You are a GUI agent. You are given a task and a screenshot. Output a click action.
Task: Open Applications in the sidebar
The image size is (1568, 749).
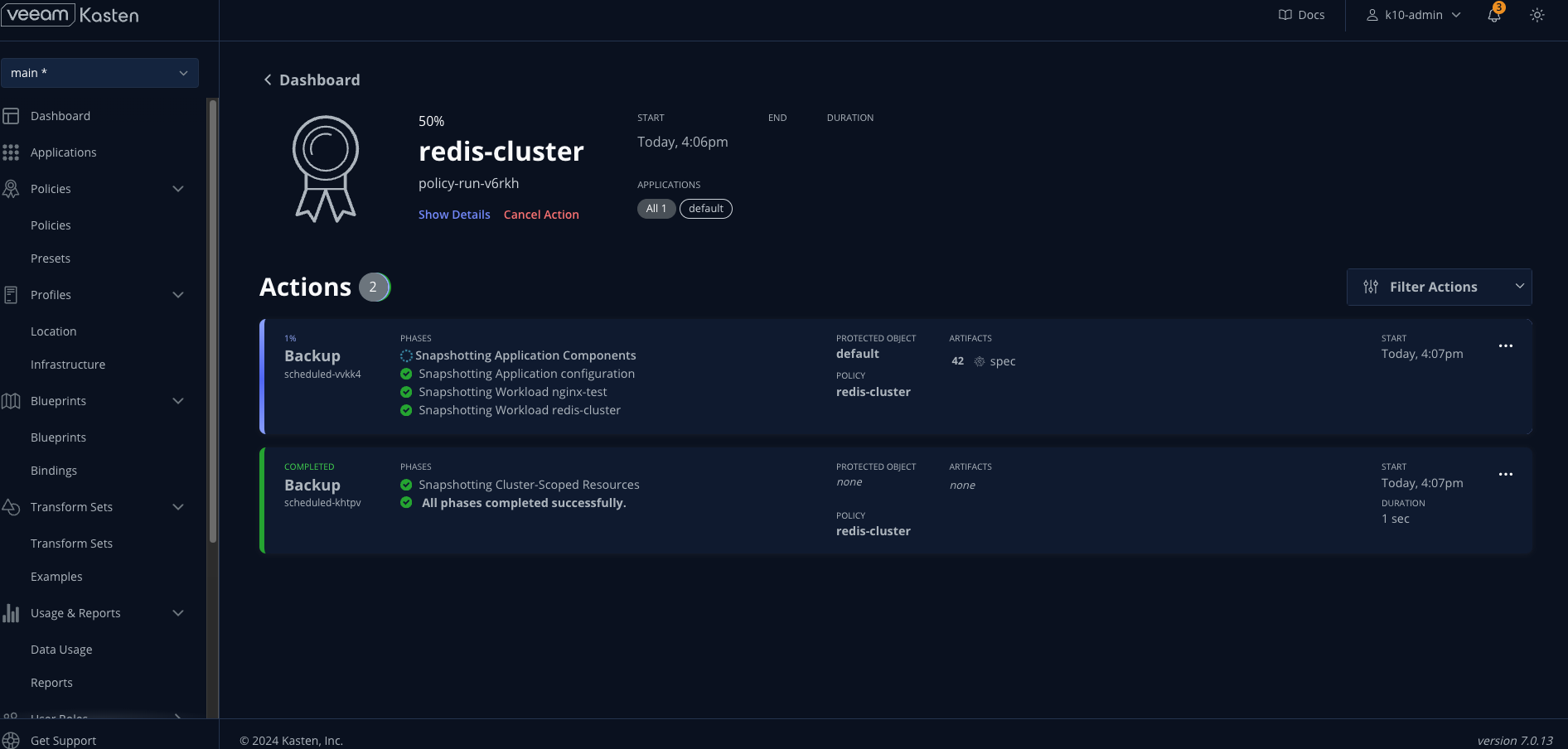64,152
